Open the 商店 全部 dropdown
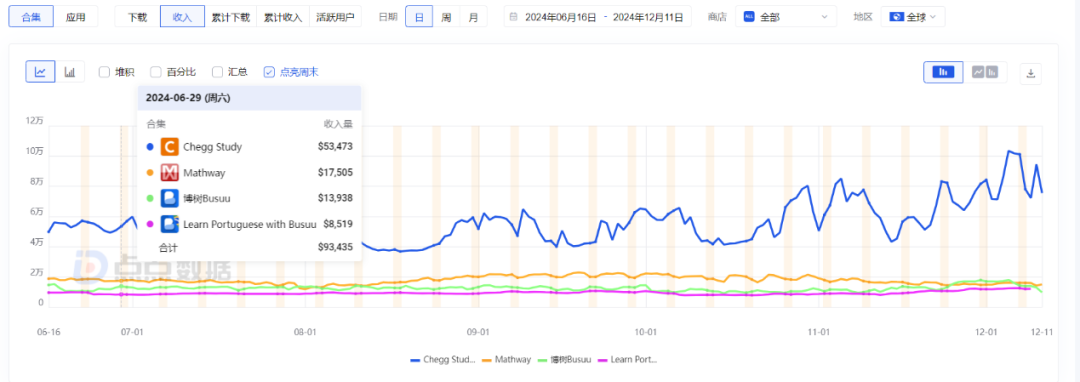This screenshot has height=382, width=1080. (x=786, y=17)
